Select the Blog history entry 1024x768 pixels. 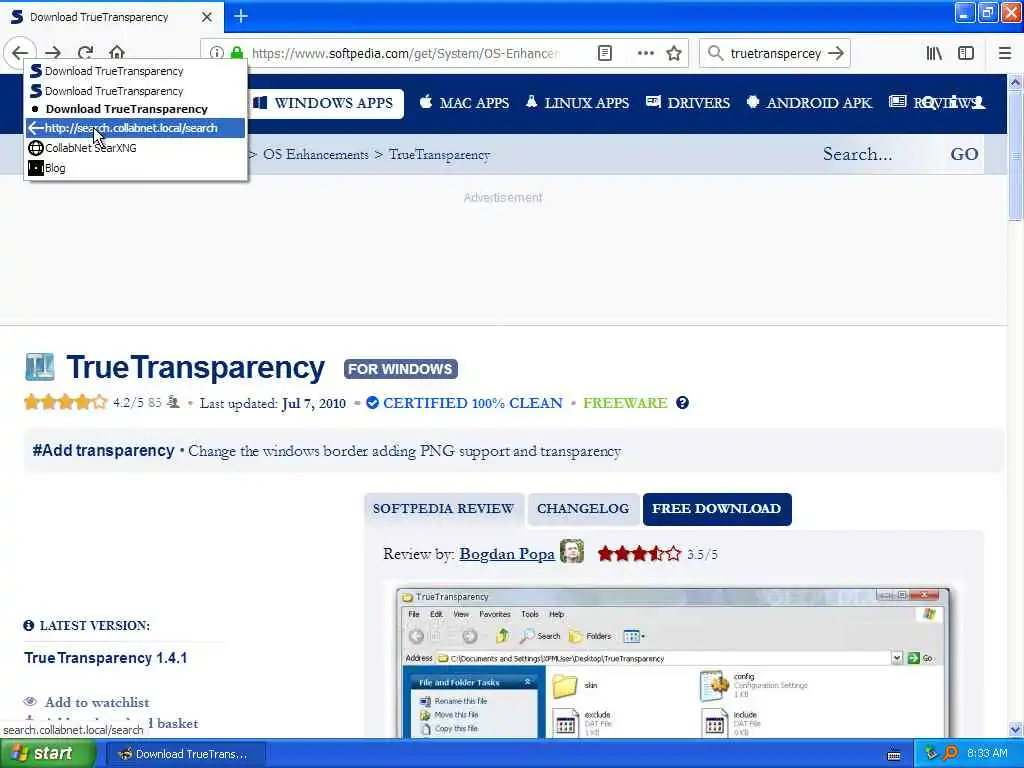tap(135, 168)
